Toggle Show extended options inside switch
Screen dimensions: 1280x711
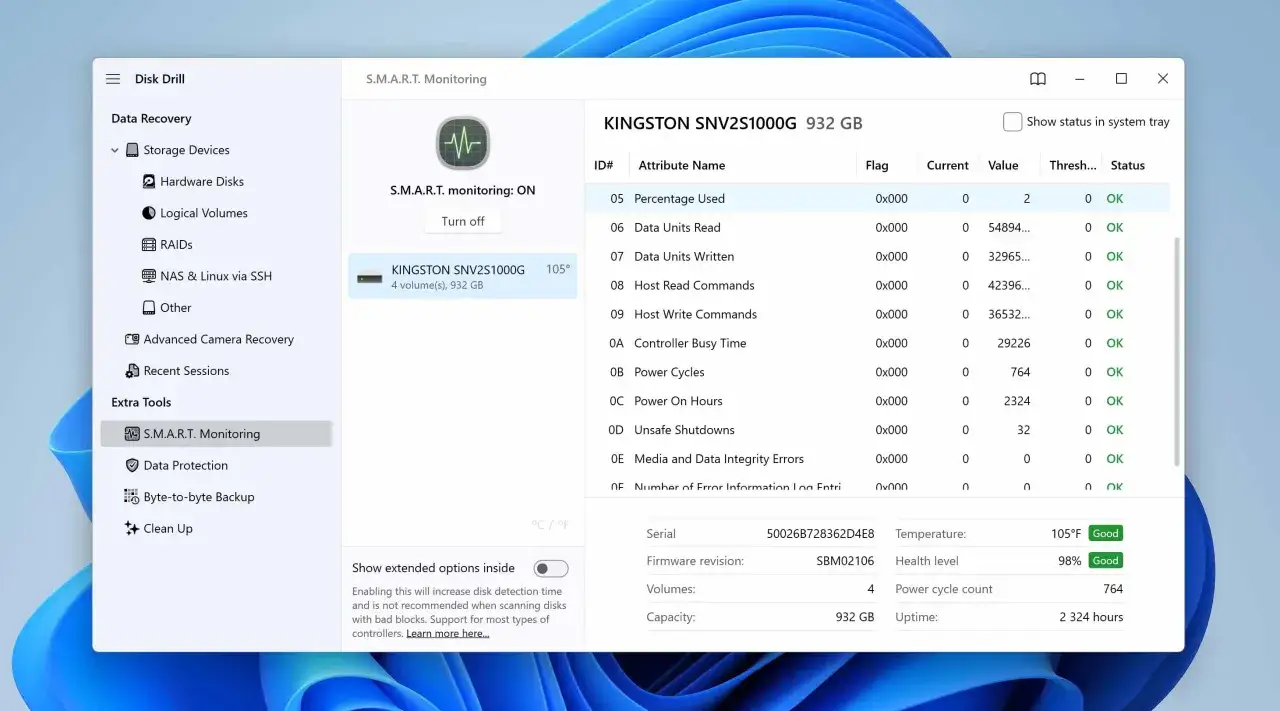[x=550, y=569]
